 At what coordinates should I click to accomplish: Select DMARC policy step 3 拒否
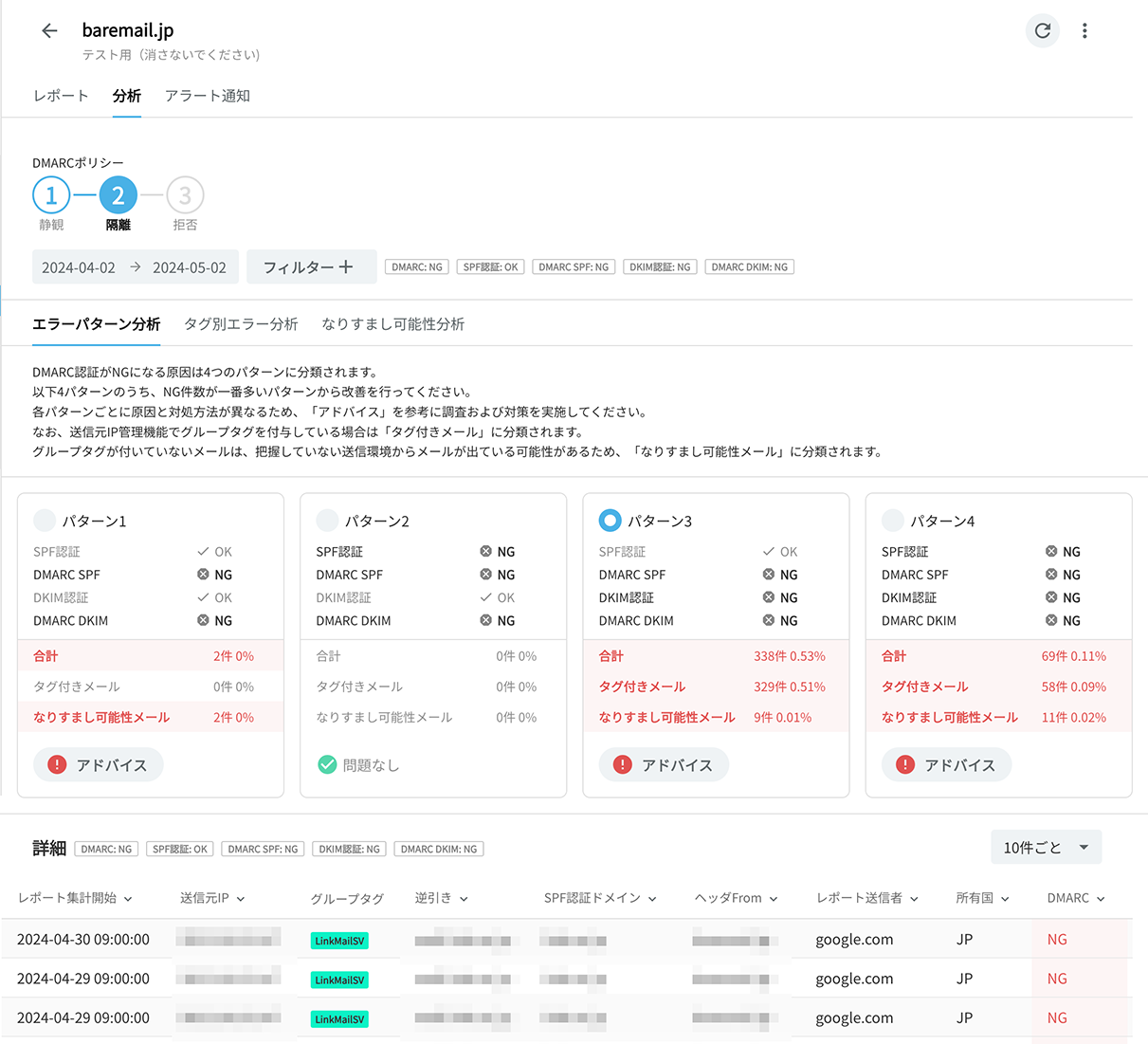[185, 195]
